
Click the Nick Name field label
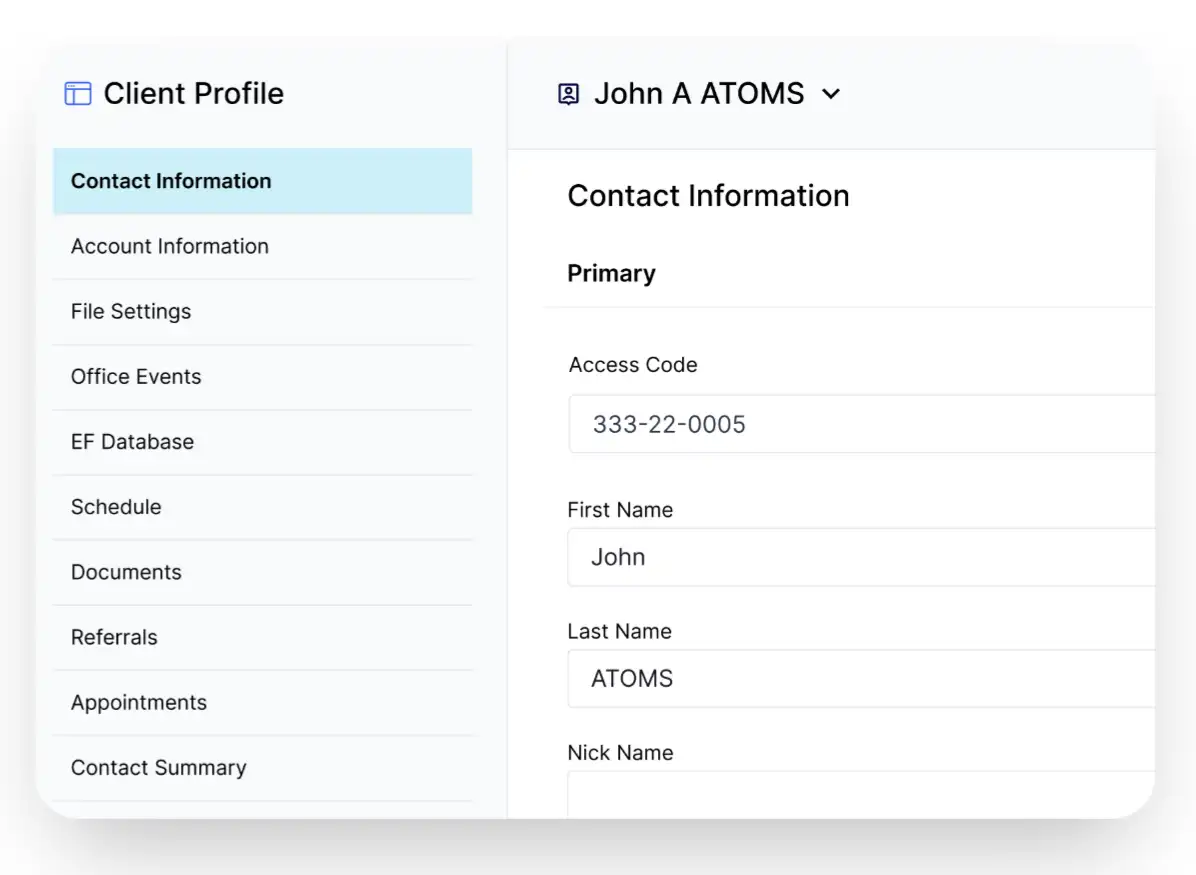[x=620, y=753]
